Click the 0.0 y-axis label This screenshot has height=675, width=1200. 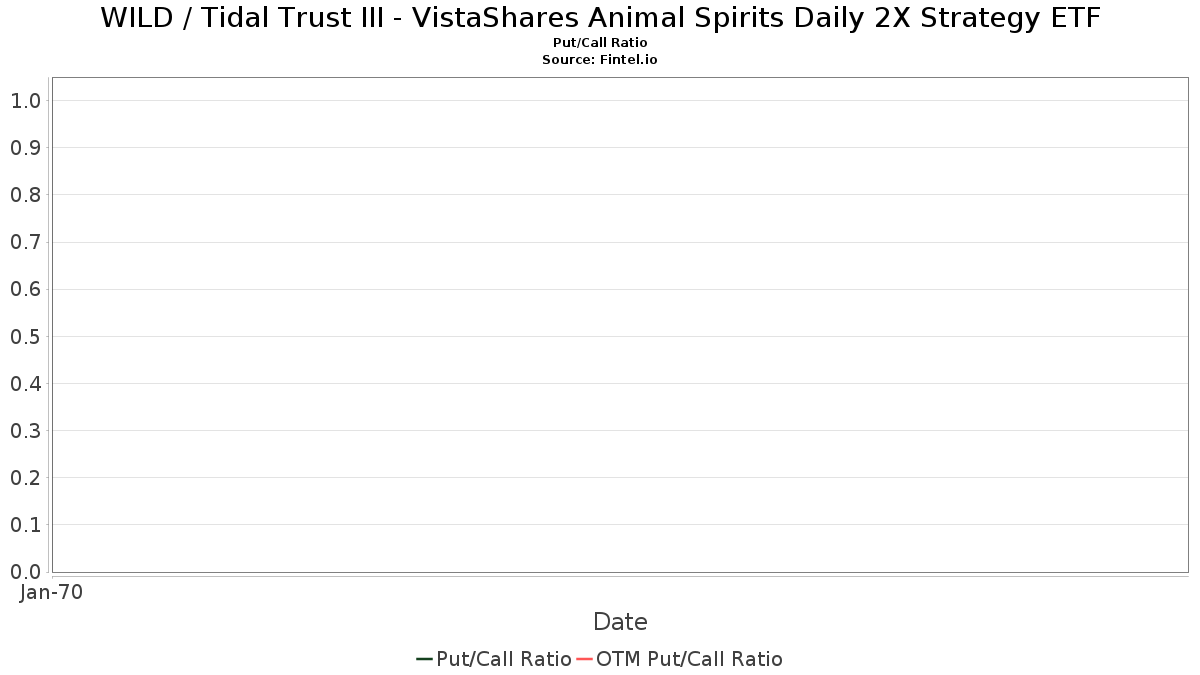point(25,571)
